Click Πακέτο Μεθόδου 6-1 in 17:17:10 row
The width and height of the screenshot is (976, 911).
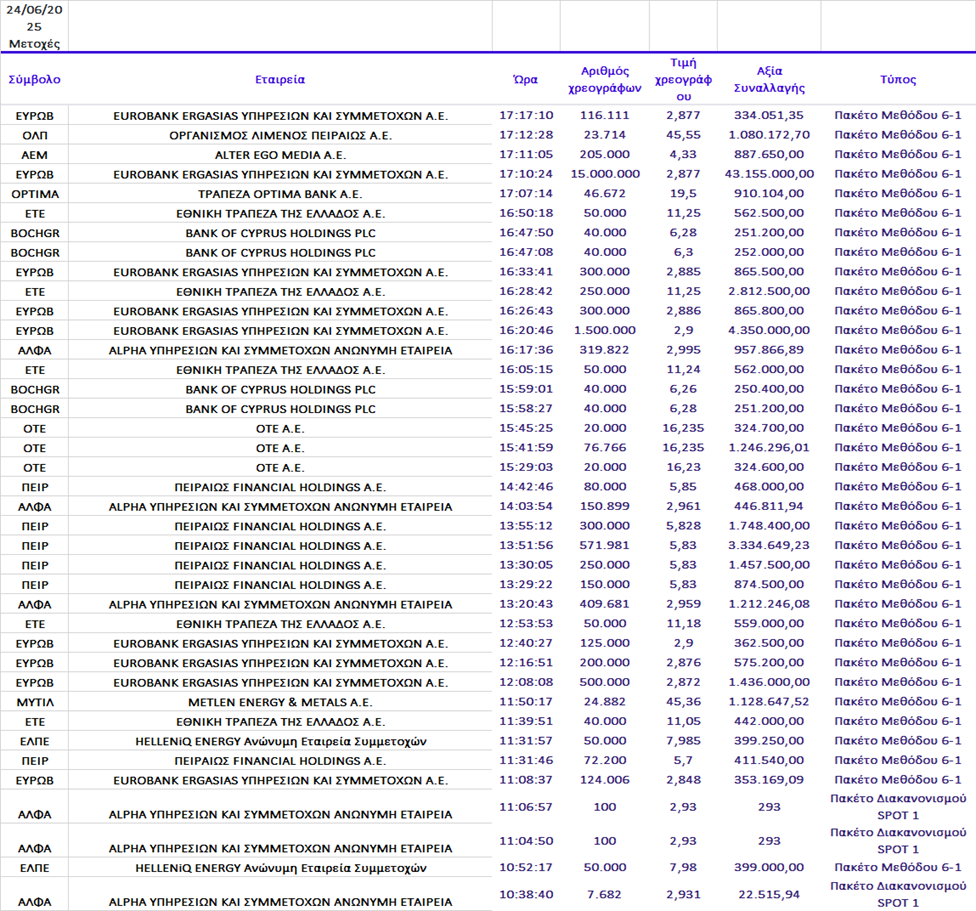coord(898,115)
